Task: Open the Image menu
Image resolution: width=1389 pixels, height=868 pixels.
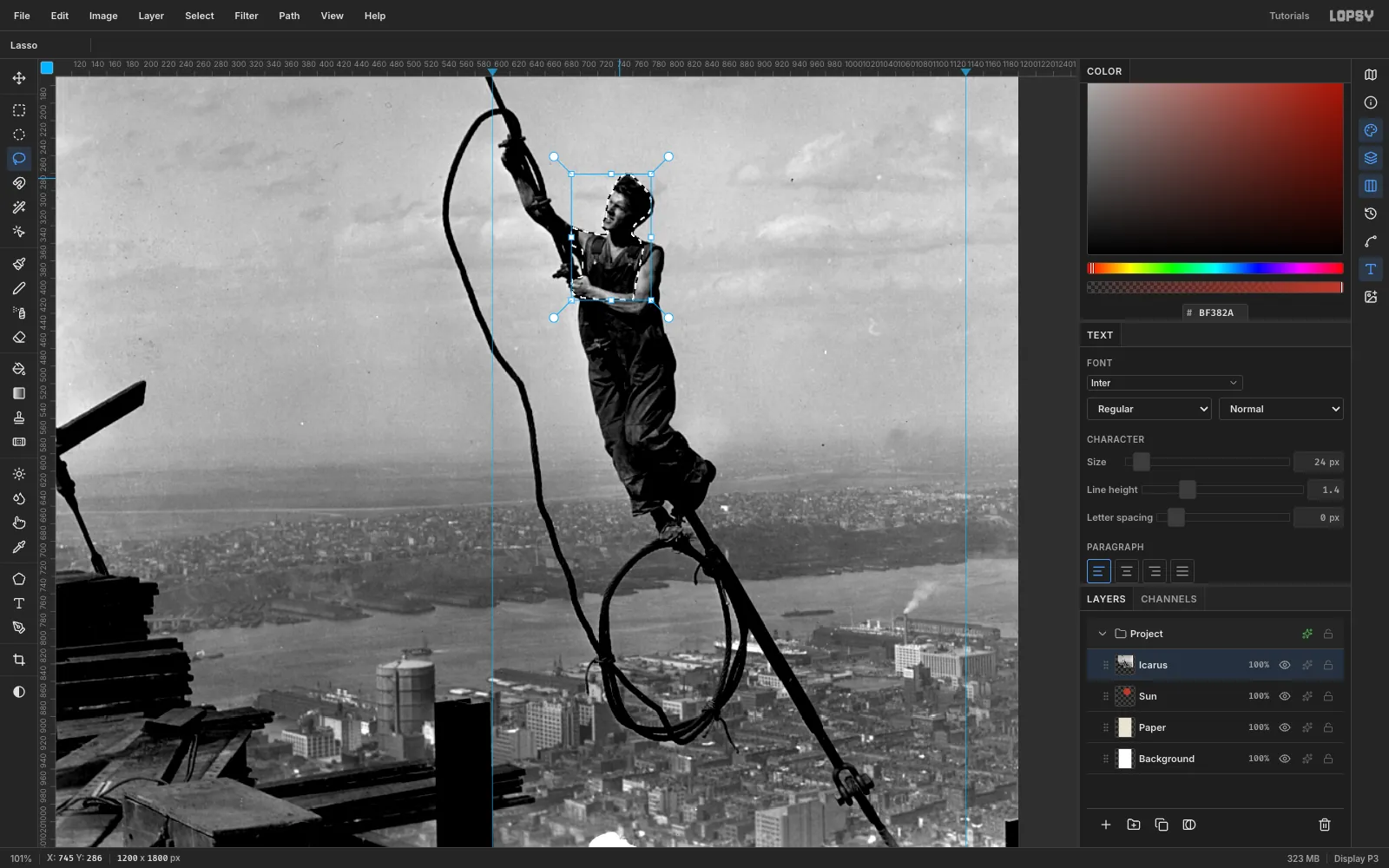Action: 103,16
